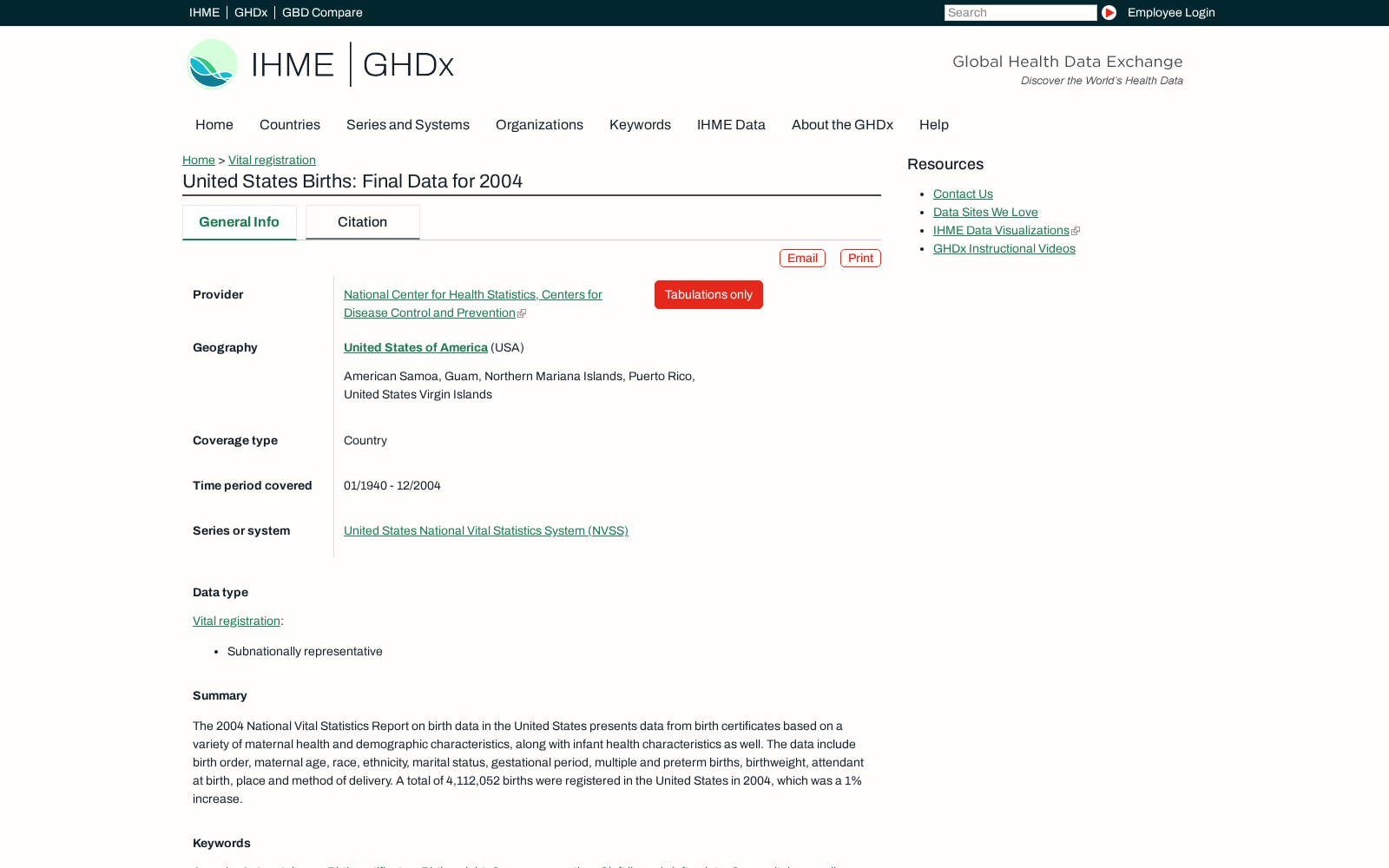Screen dimensions: 1389x868
Task: Open the GHDx link in top bar
Action: [x=251, y=12]
